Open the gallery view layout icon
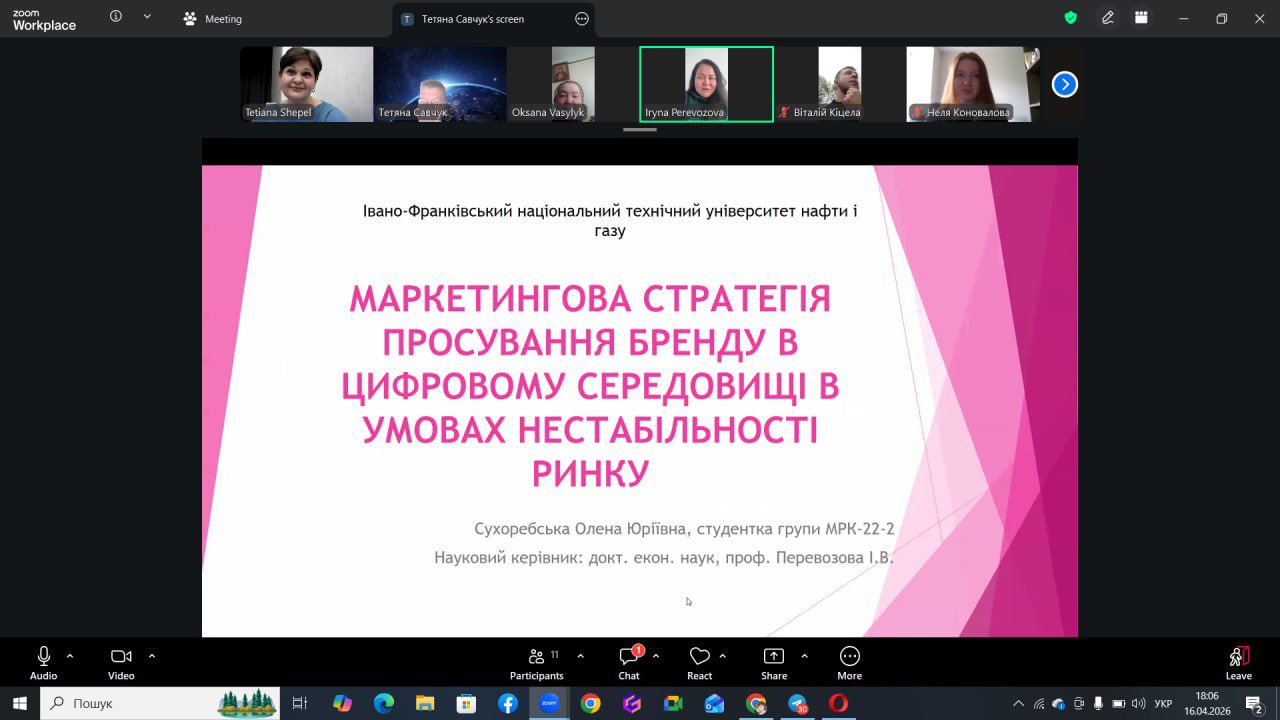The width and height of the screenshot is (1280, 720). coord(1141,18)
